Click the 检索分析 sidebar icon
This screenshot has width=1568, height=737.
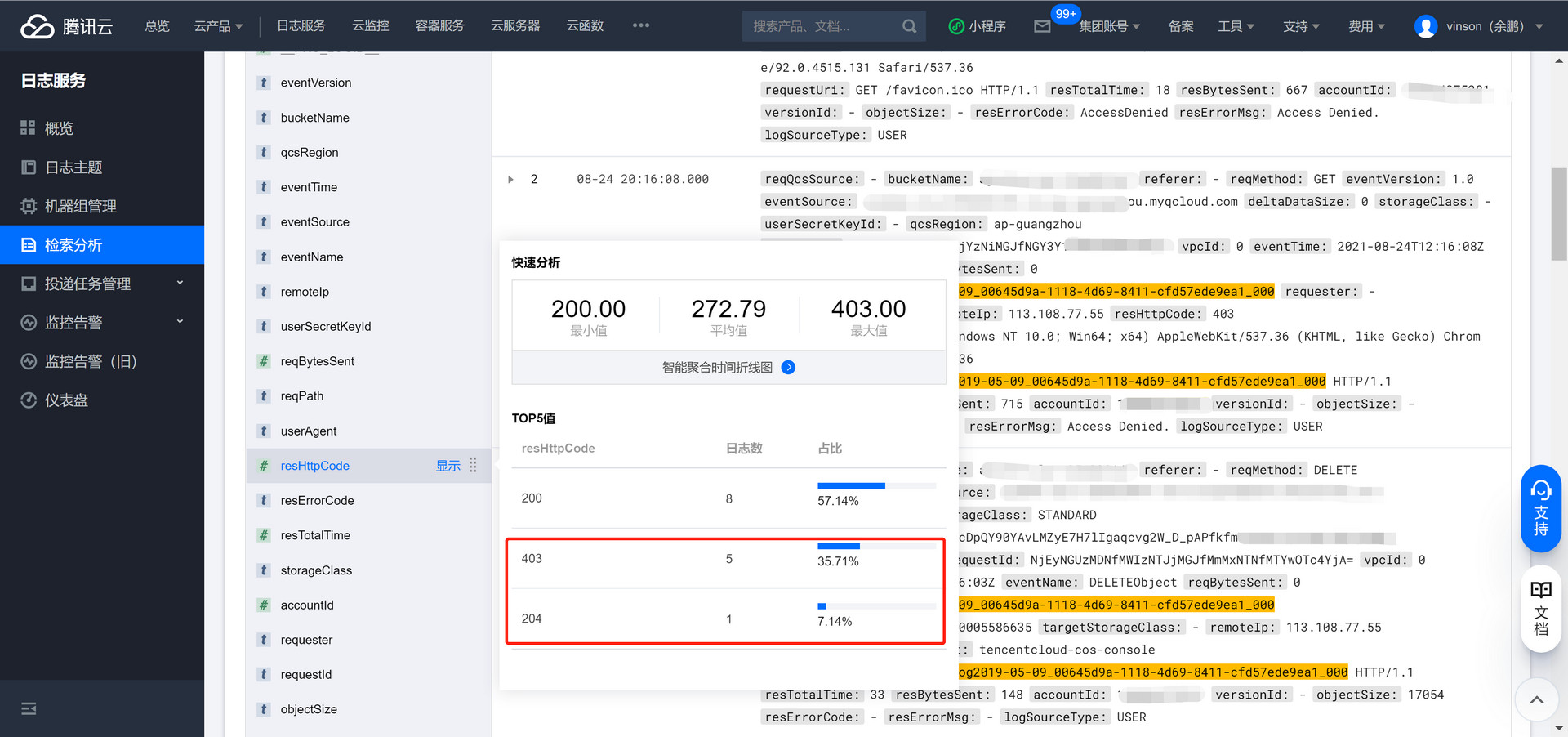tap(28, 245)
